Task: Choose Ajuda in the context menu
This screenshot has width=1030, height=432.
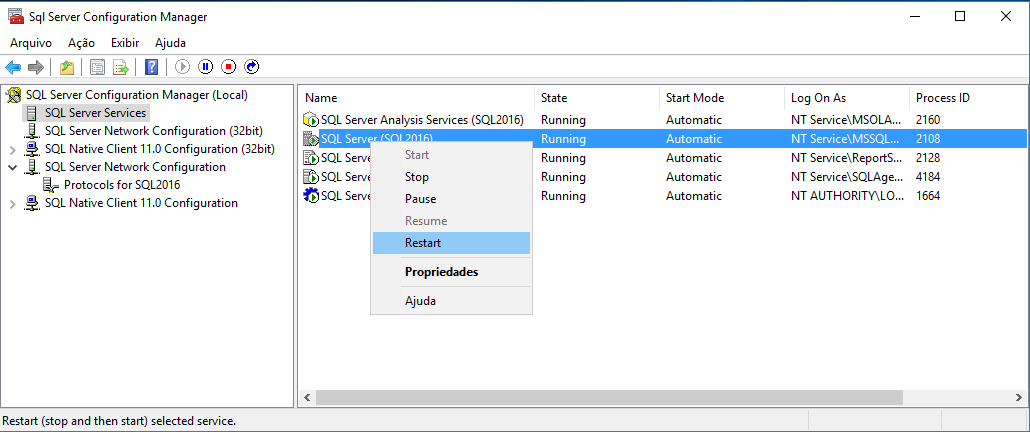Action: coord(451,301)
